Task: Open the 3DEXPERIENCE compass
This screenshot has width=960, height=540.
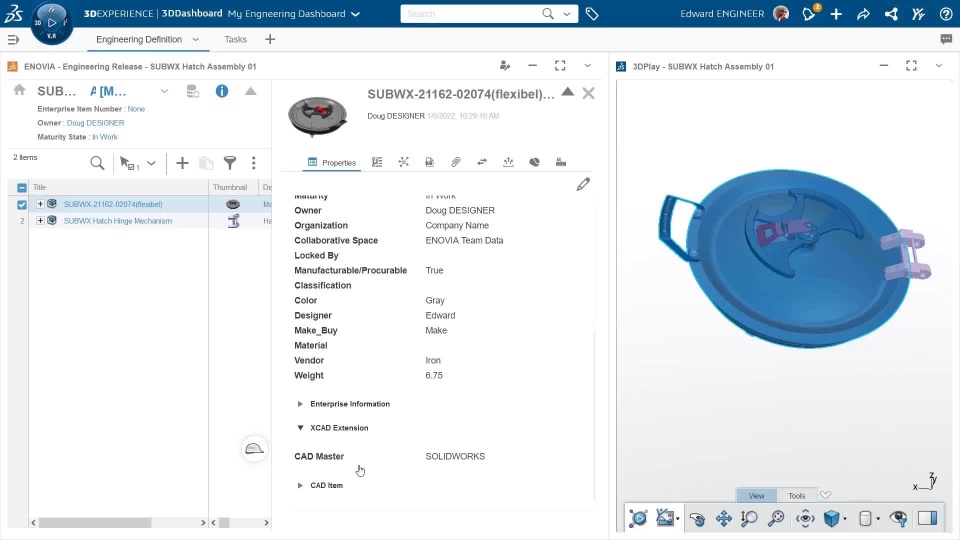Action: 51,23
